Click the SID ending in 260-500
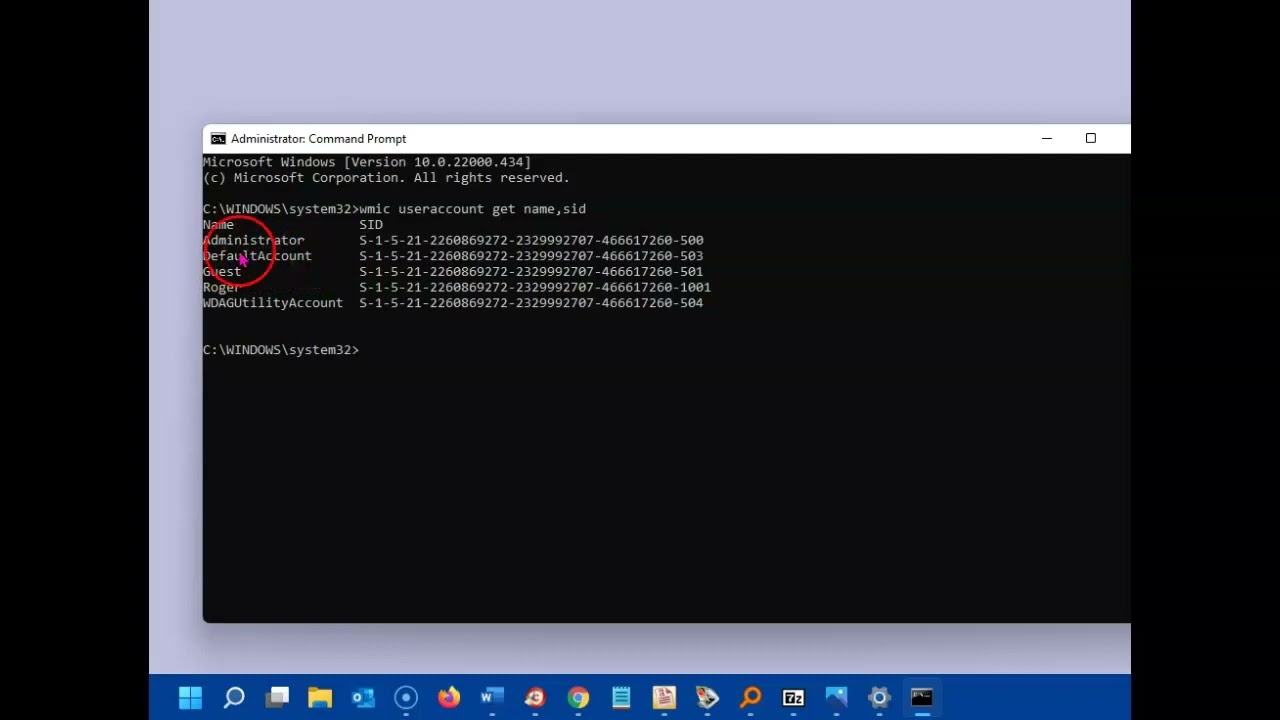This screenshot has width=1280, height=720. (531, 240)
